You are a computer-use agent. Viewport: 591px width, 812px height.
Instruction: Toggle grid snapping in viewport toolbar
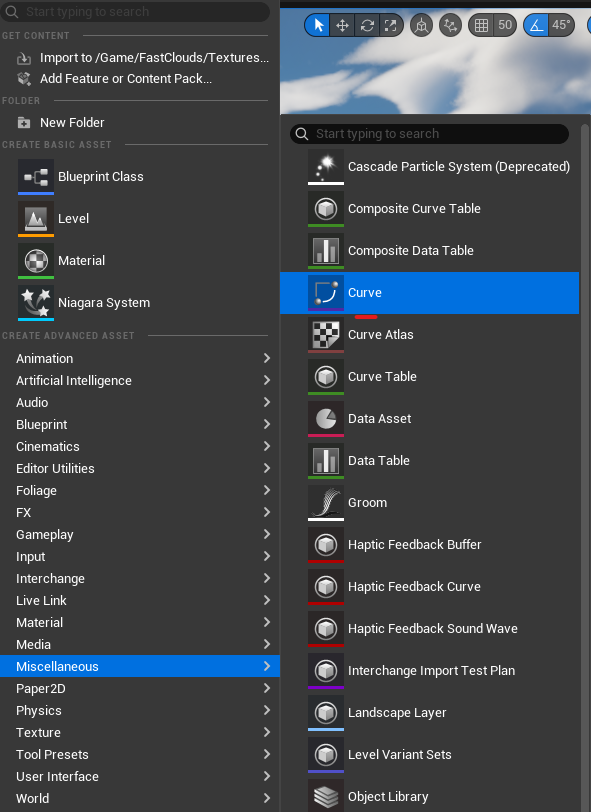pos(481,25)
